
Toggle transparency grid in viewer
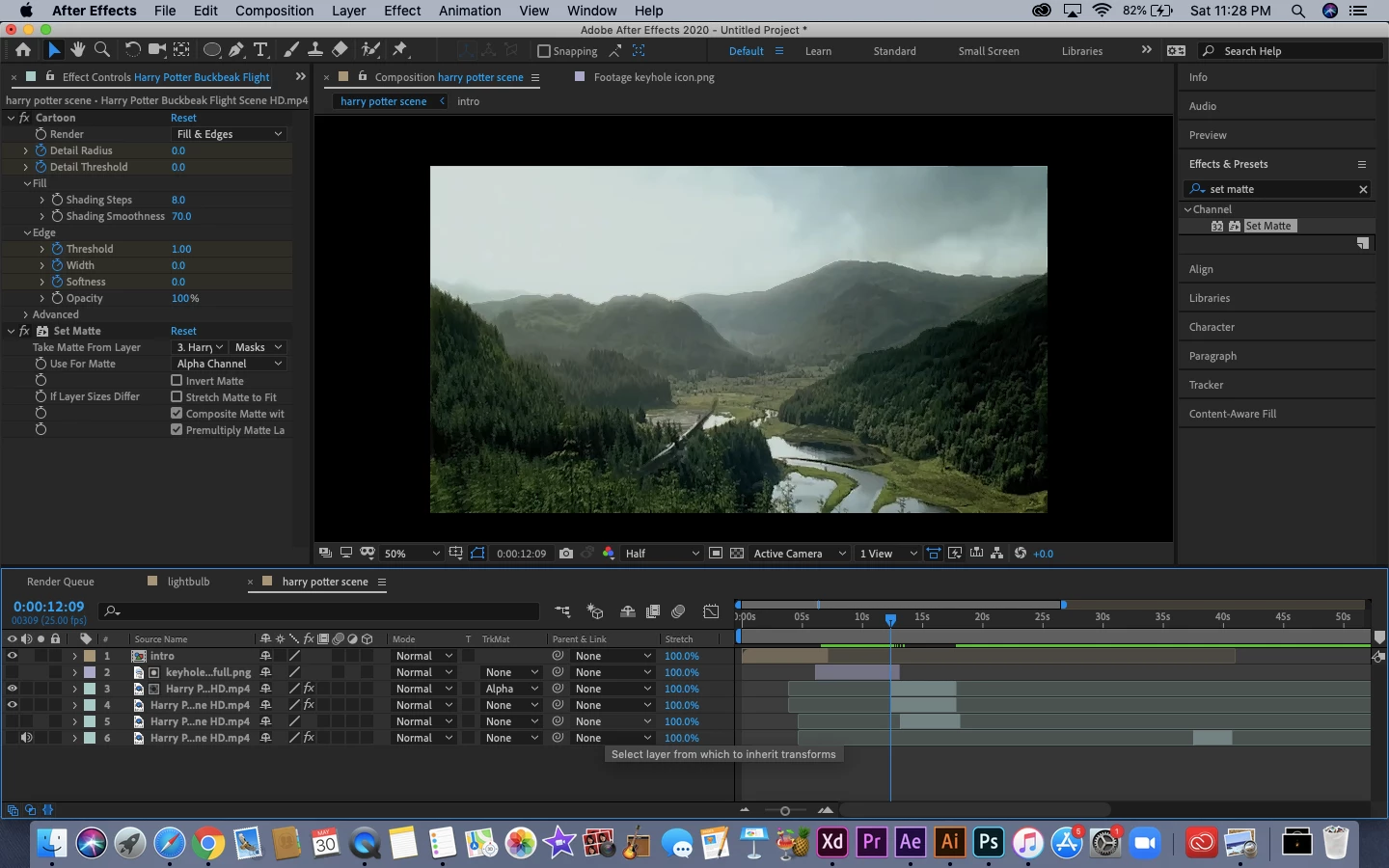click(737, 554)
